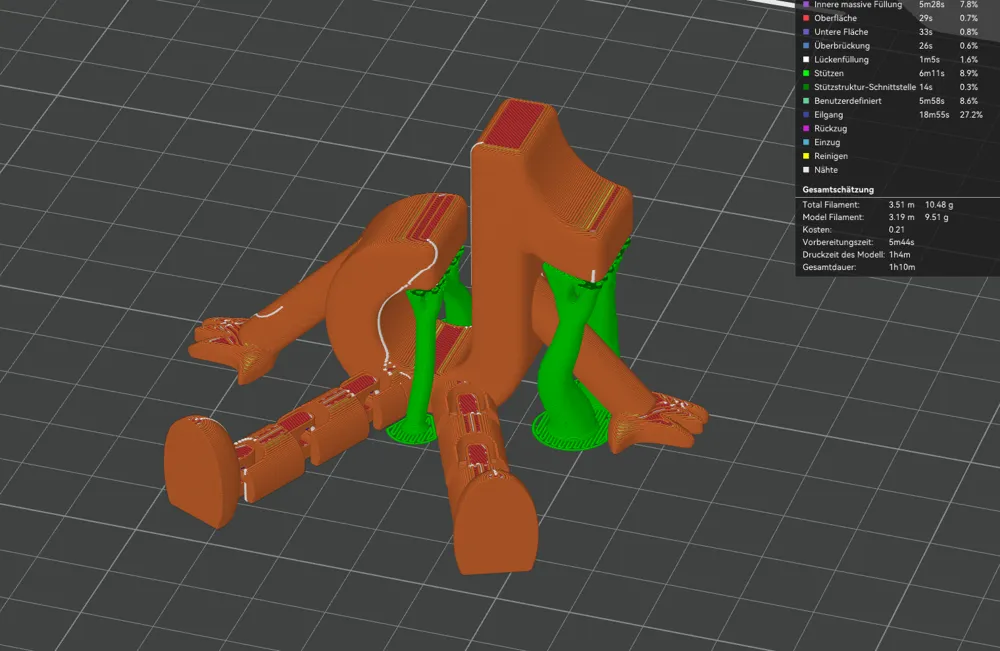Click the magenta Rückzug swatch
The height and width of the screenshot is (651, 1000).
(806, 129)
